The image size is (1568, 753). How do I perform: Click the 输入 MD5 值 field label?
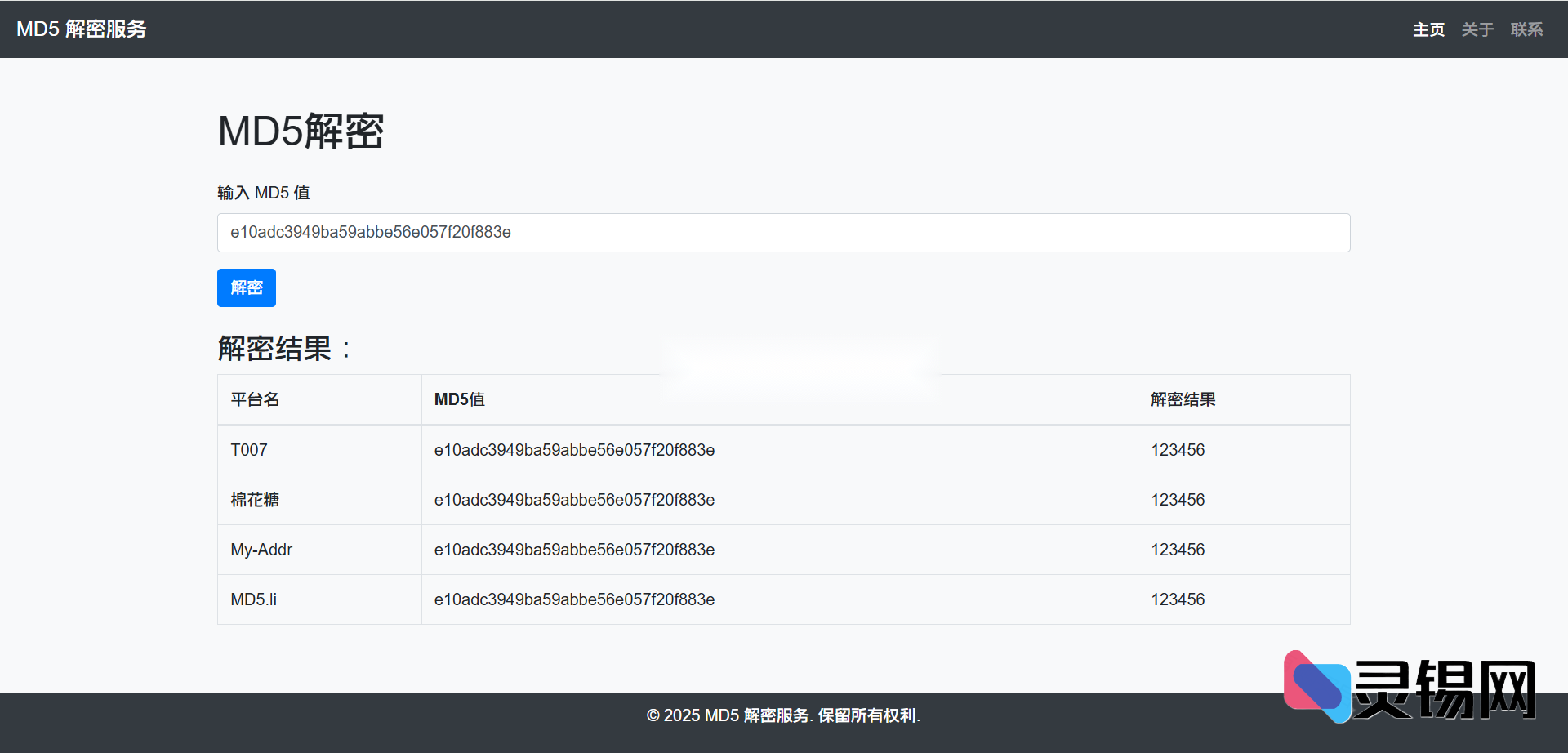tap(264, 193)
